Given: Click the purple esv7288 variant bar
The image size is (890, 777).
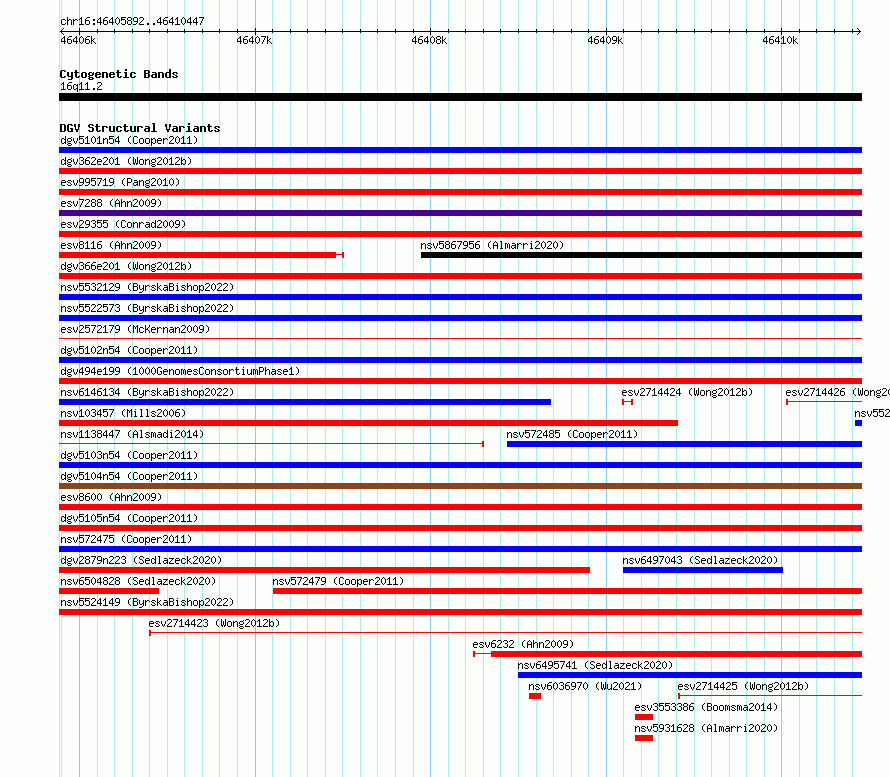Looking at the screenshot, I should (x=460, y=213).
